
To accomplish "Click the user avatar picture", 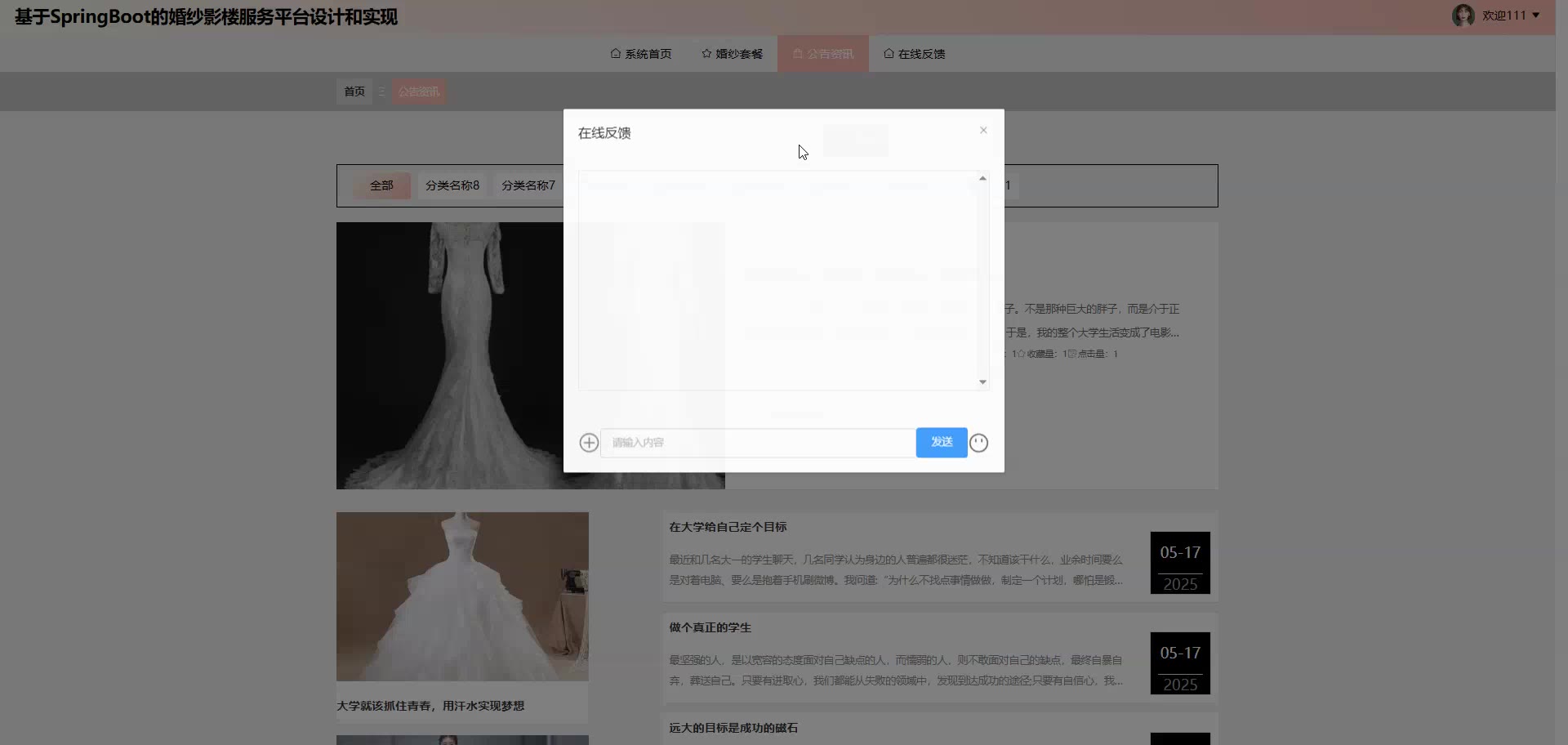I will (1463, 16).
